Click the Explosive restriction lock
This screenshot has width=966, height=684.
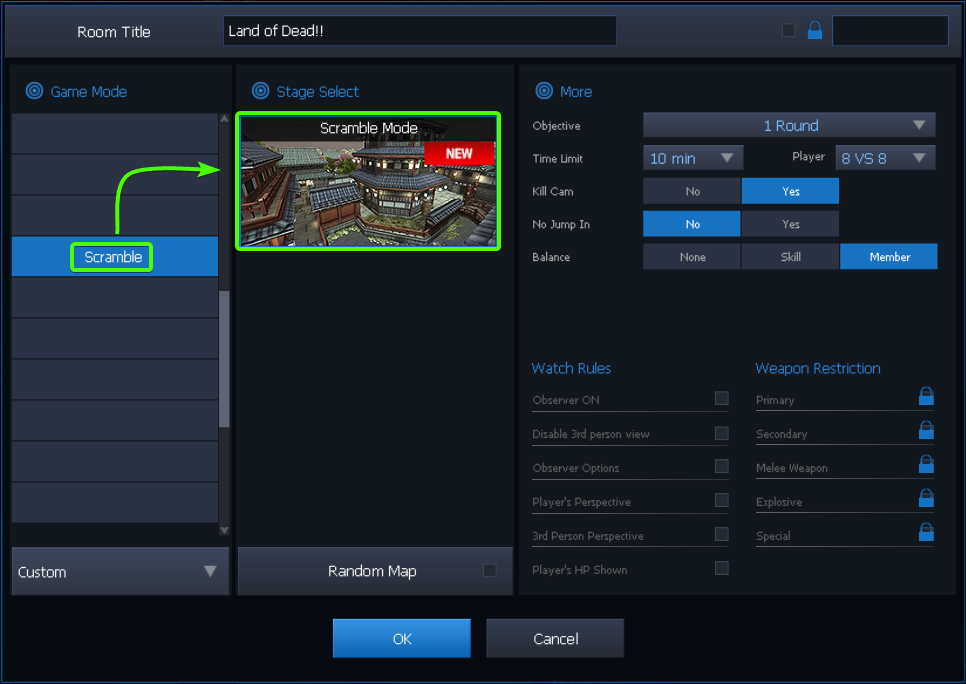pos(926,497)
